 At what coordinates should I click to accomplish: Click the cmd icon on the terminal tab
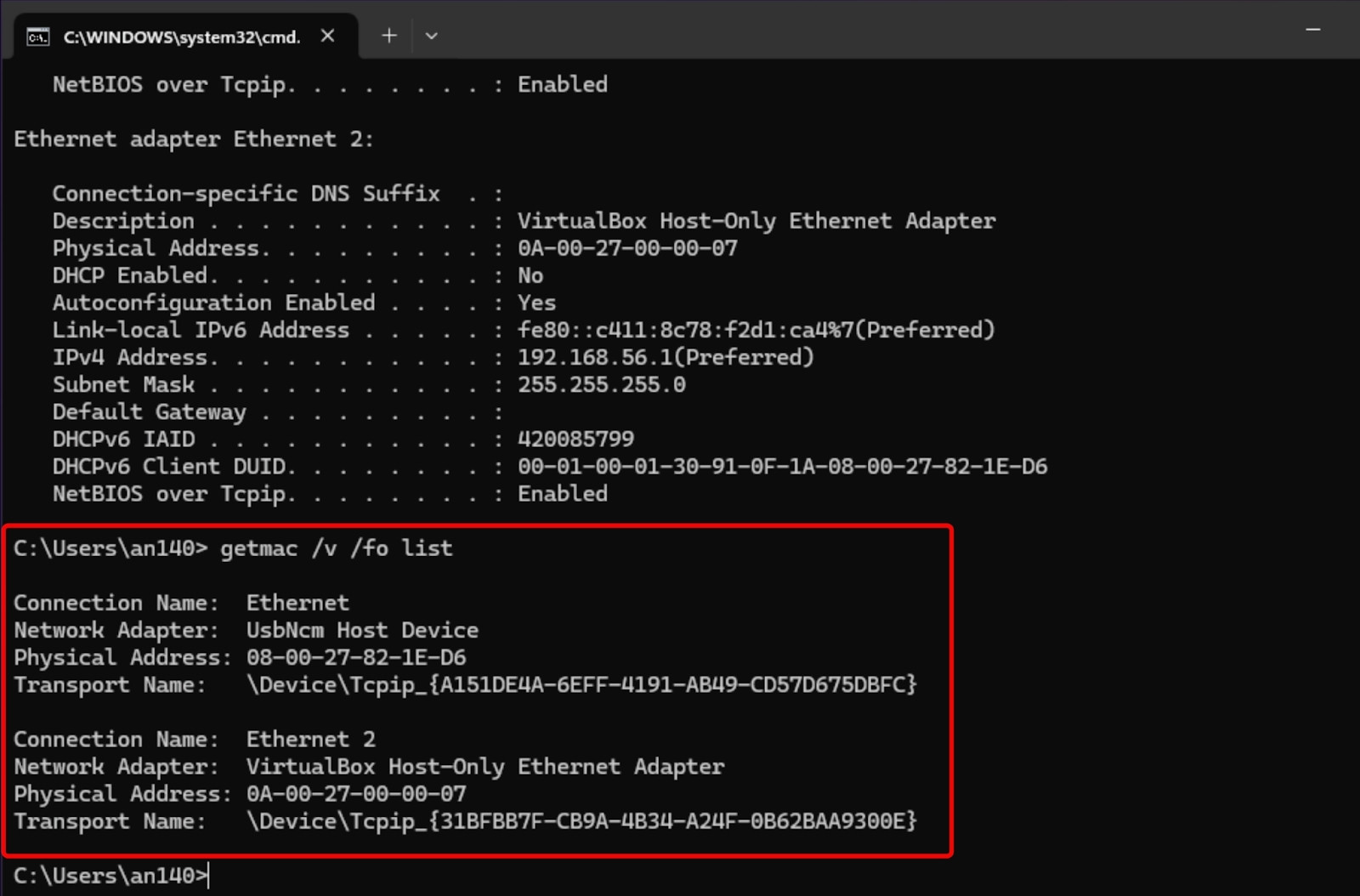coord(38,37)
